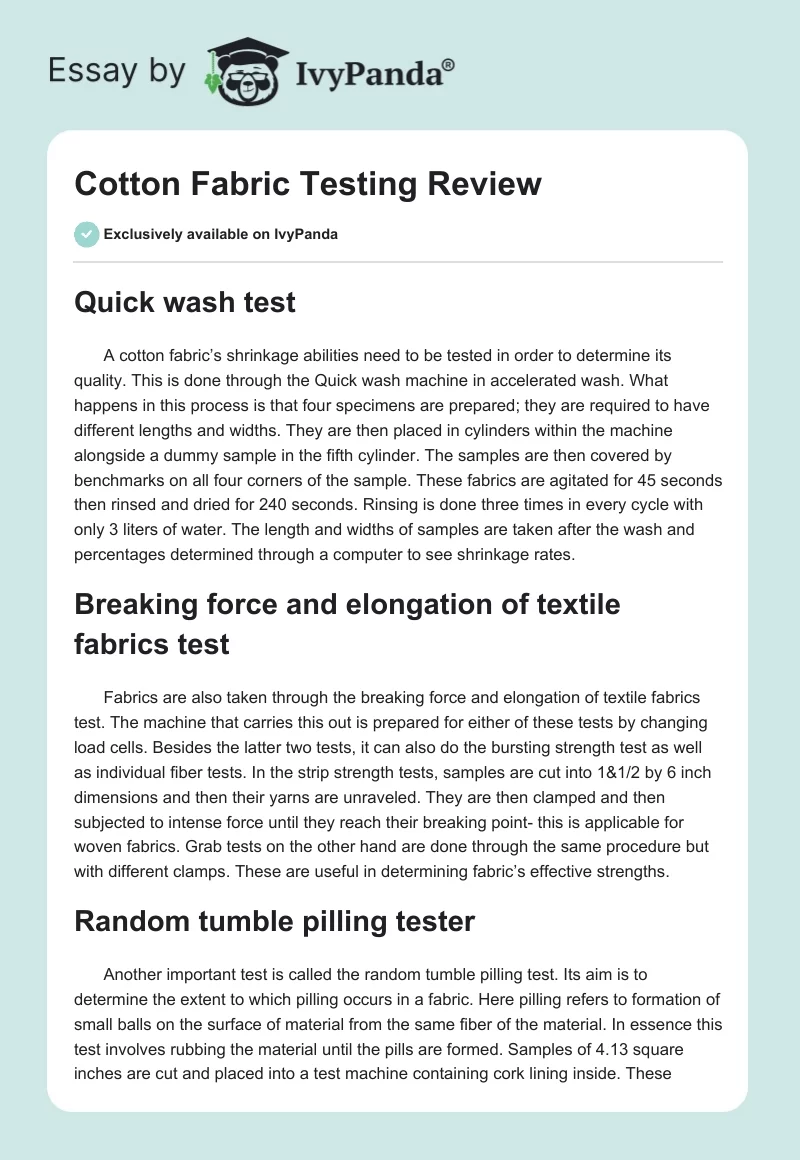Image resolution: width=800 pixels, height=1160 pixels.
Task: Click the IvyPanda panda logo icon
Action: click(238, 70)
